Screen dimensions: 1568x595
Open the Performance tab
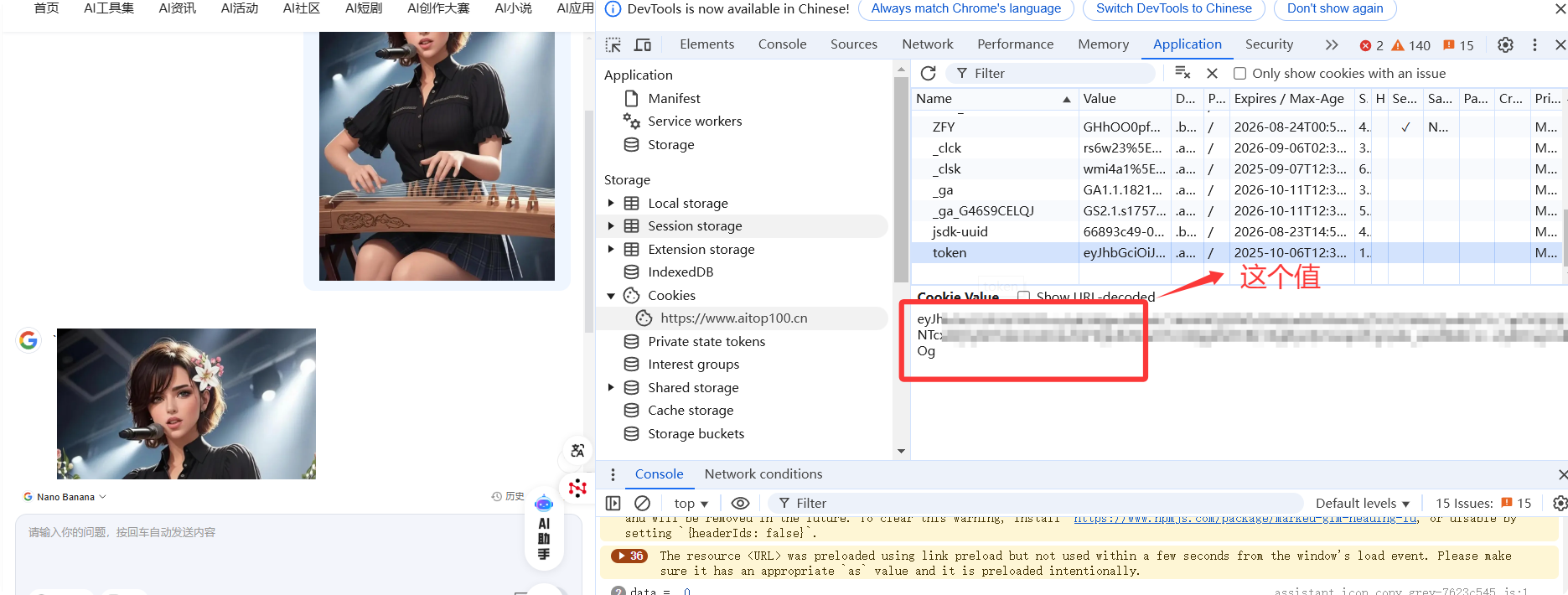coord(1016,44)
